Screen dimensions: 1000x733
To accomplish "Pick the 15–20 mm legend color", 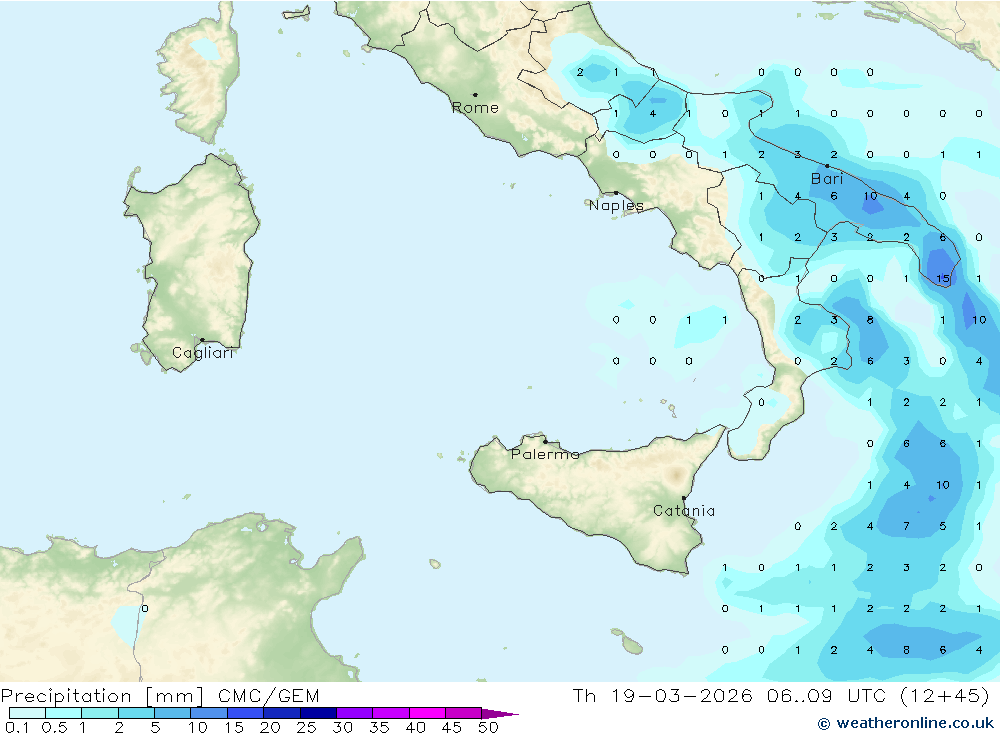I will [x=245, y=713].
